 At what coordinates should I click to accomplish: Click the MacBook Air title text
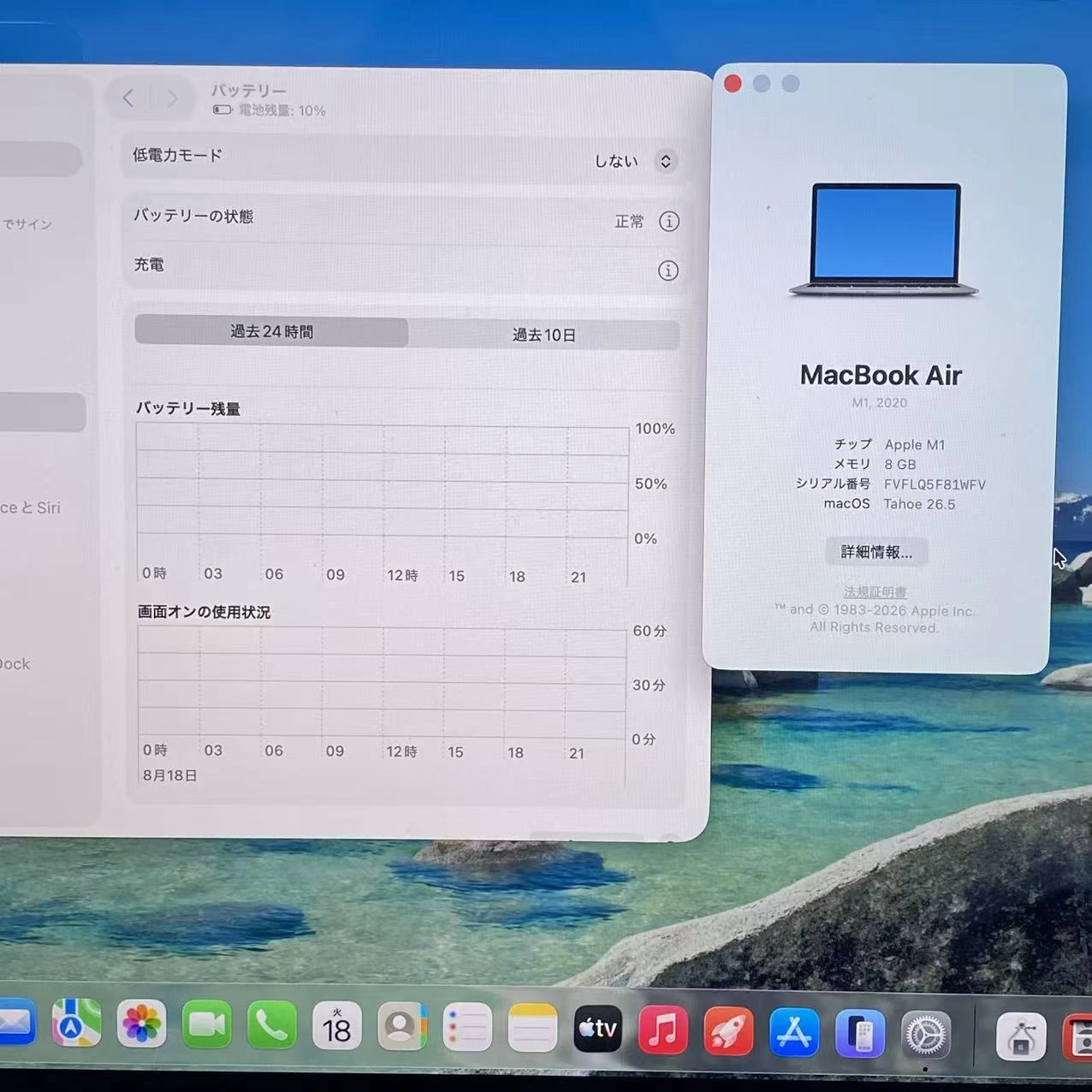(881, 375)
